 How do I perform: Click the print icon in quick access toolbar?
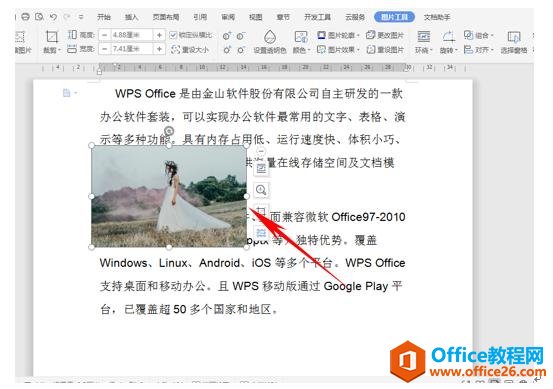coord(25,17)
